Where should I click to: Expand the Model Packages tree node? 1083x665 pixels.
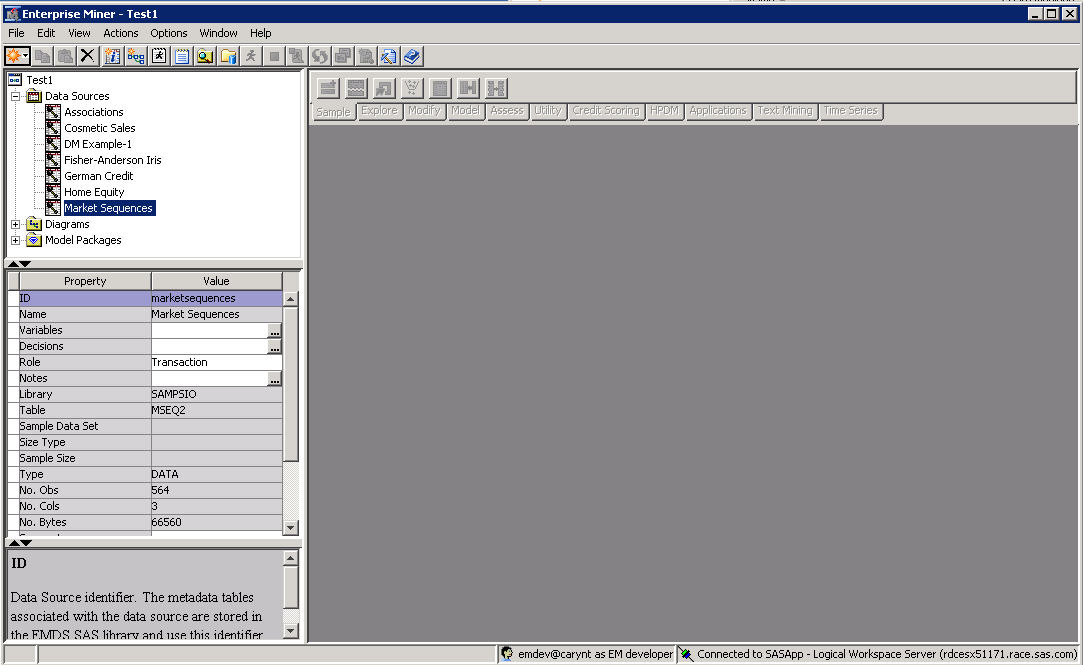16,240
